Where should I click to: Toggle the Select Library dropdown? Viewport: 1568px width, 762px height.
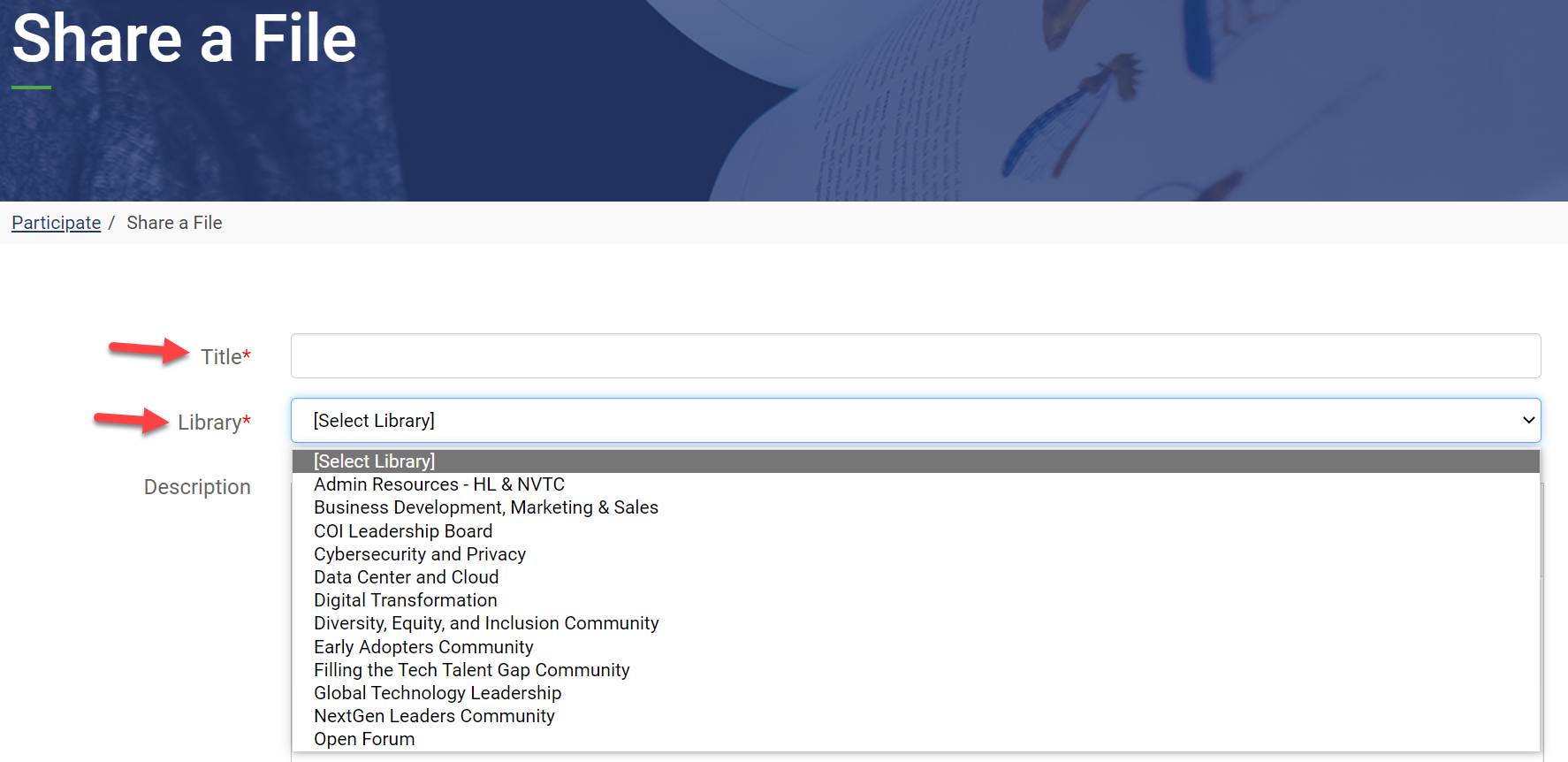(916, 421)
